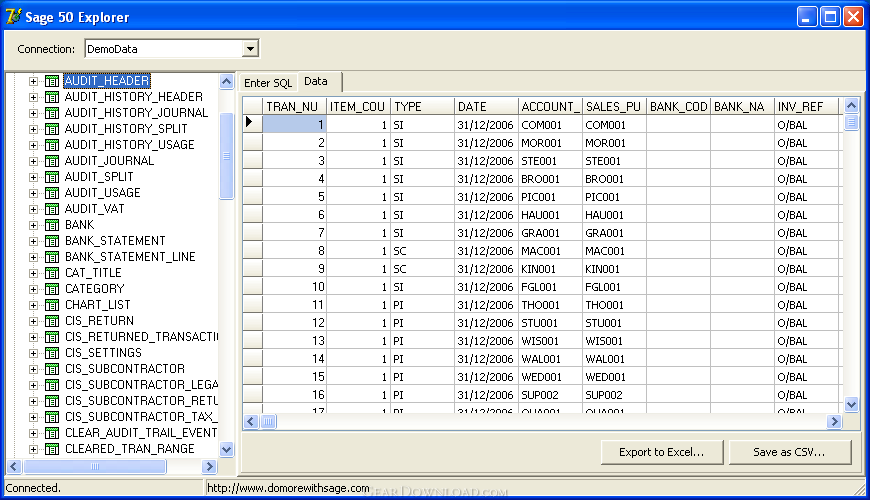
Task: Click the AUDIT_HEADER table icon
Action: [52, 81]
